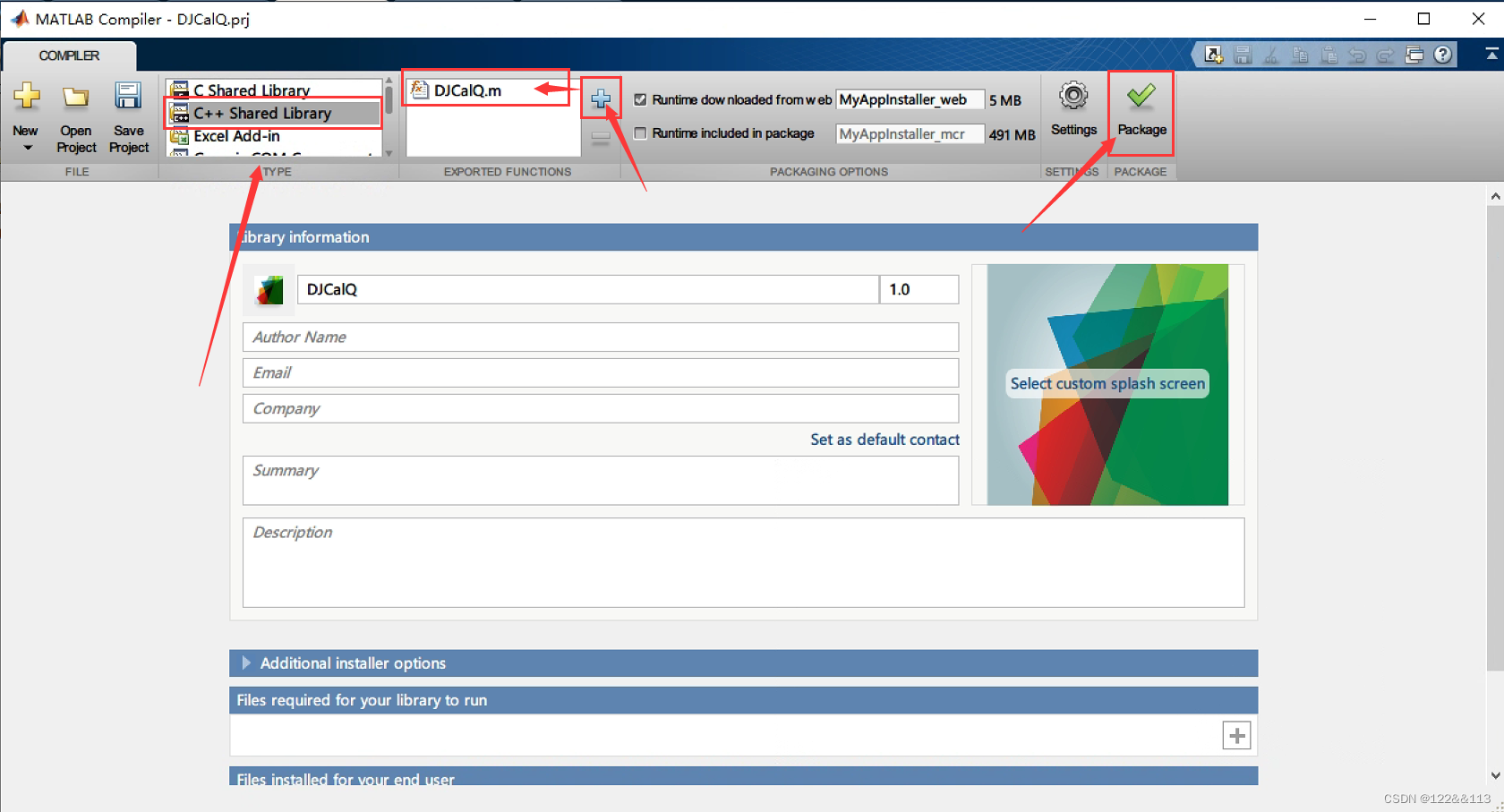Click the Author Name field
Viewport: 1504px width, 812px height.
601,338
